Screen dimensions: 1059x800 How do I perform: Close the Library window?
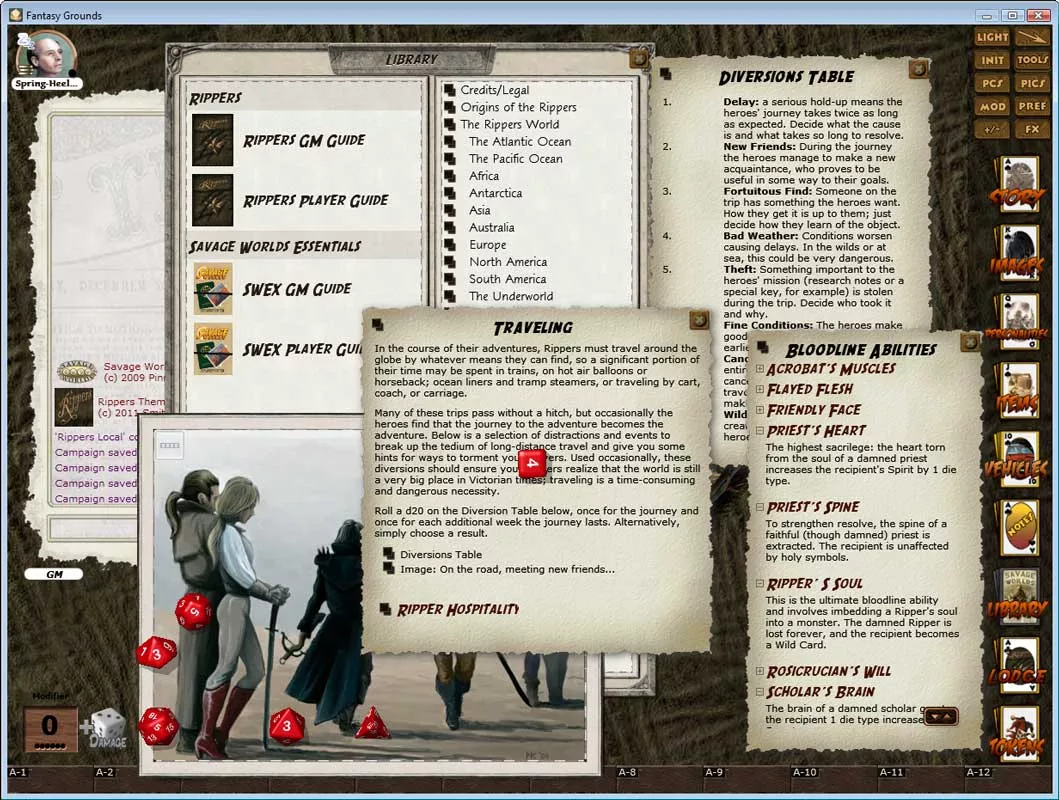click(x=638, y=59)
